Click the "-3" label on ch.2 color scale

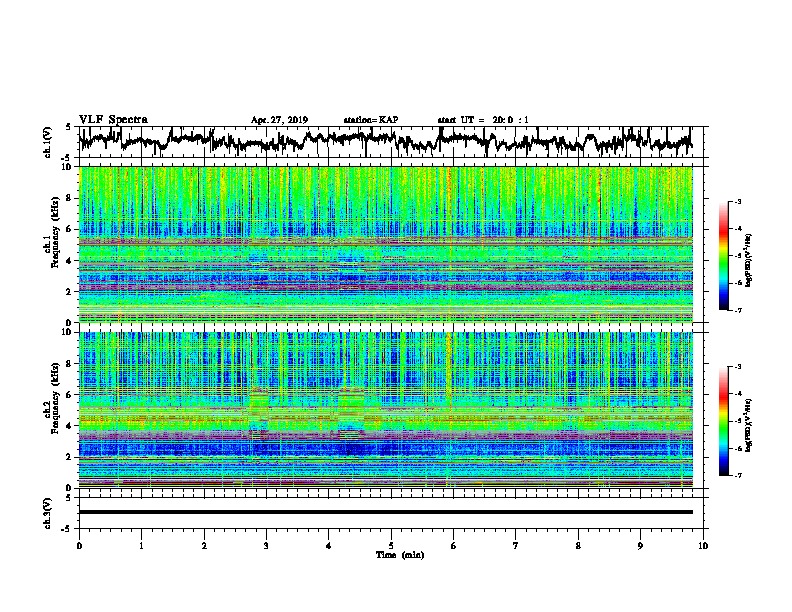point(737,367)
